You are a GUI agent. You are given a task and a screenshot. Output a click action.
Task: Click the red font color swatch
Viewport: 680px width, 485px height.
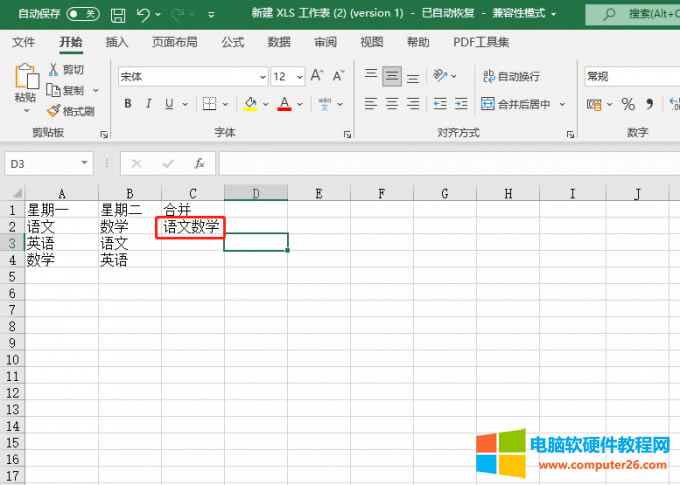284,104
